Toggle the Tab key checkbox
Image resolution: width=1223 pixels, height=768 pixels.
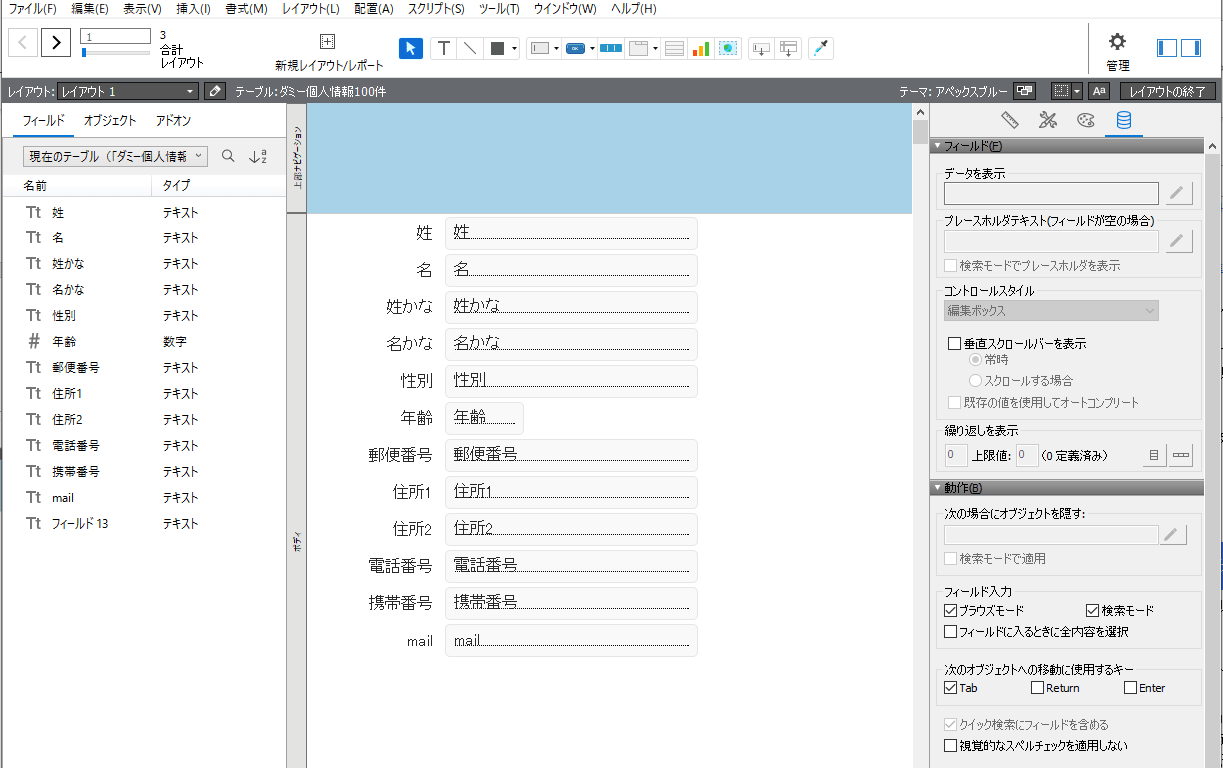click(x=950, y=688)
